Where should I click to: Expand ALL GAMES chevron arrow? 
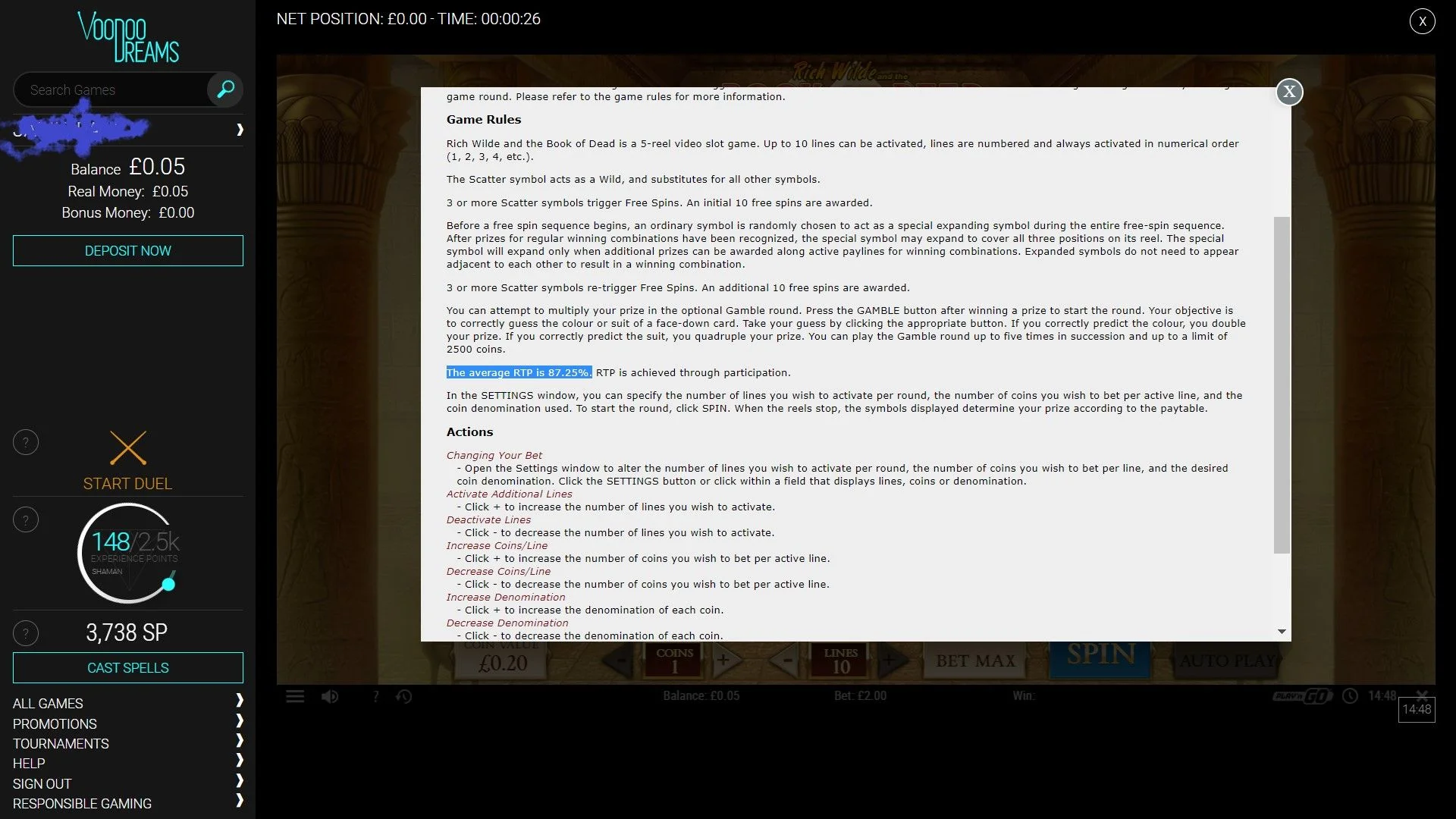(240, 700)
